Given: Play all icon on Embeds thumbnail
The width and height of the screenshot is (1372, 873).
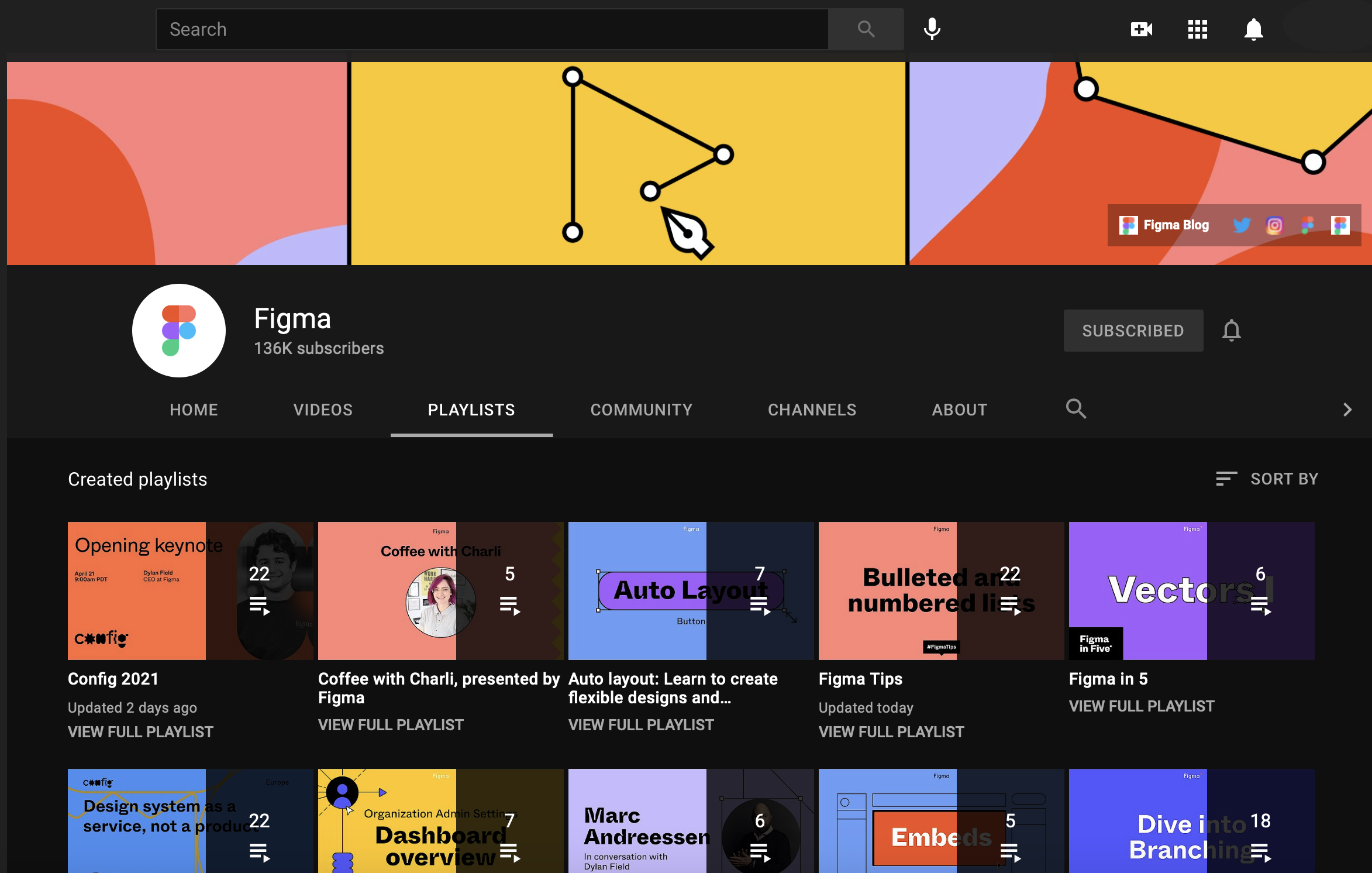Looking at the screenshot, I should click(x=1010, y=853).
